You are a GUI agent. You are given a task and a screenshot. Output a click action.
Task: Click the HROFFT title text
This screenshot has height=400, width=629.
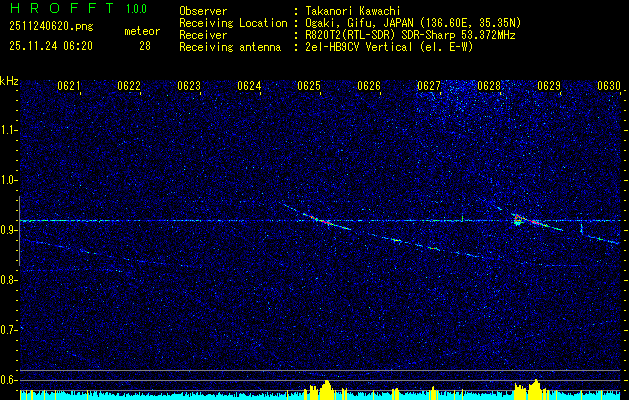(62, 8)
